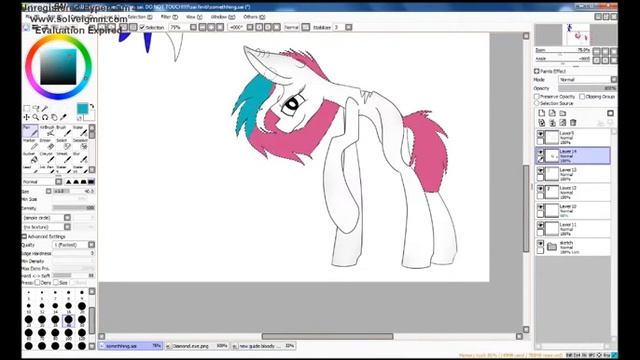Screen dimensions: 640x360
Task: Select the rotate view tool
Action: tap(45, 117)
